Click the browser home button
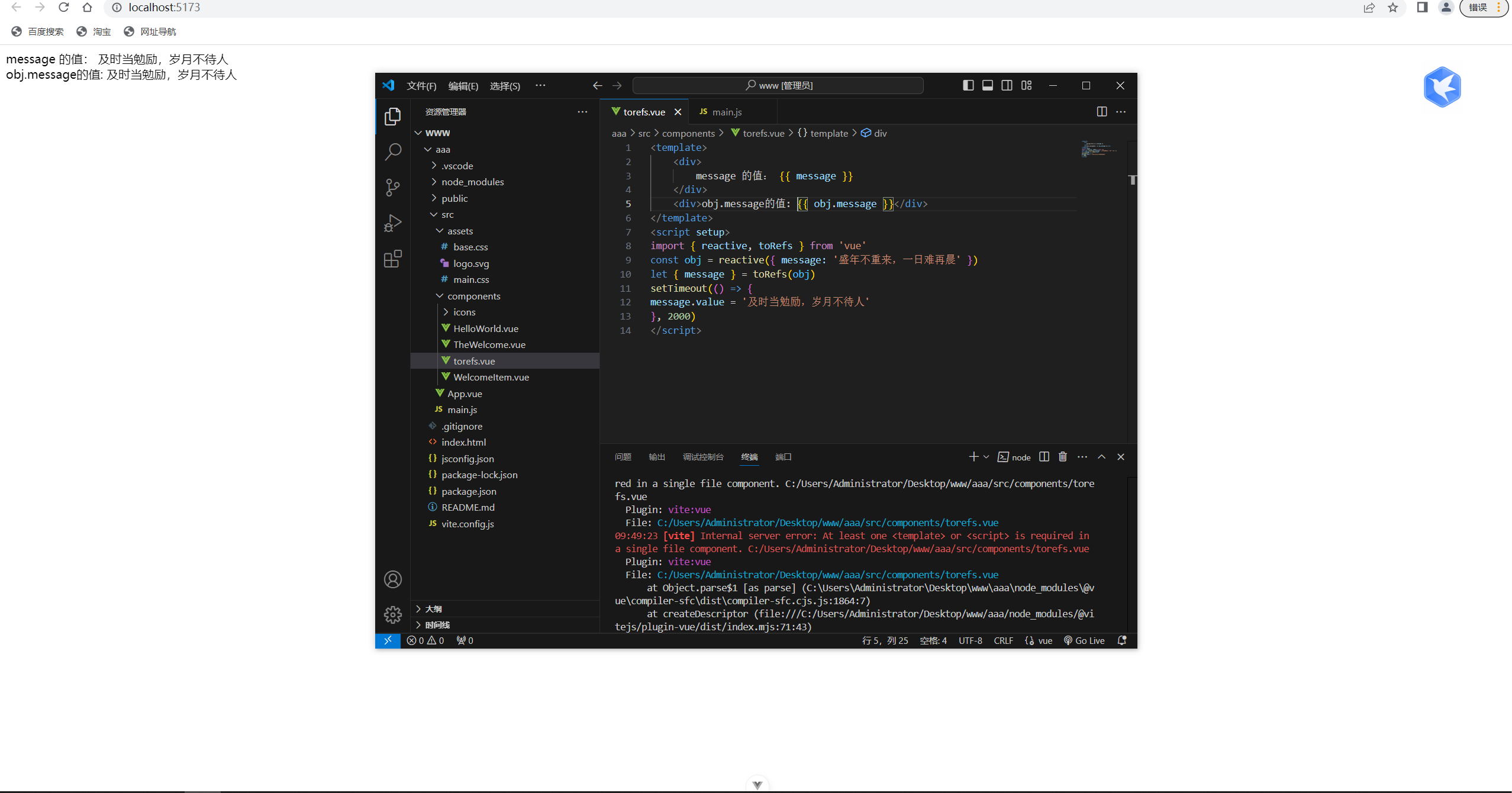 pyautogui.click(x=87, y=7)
